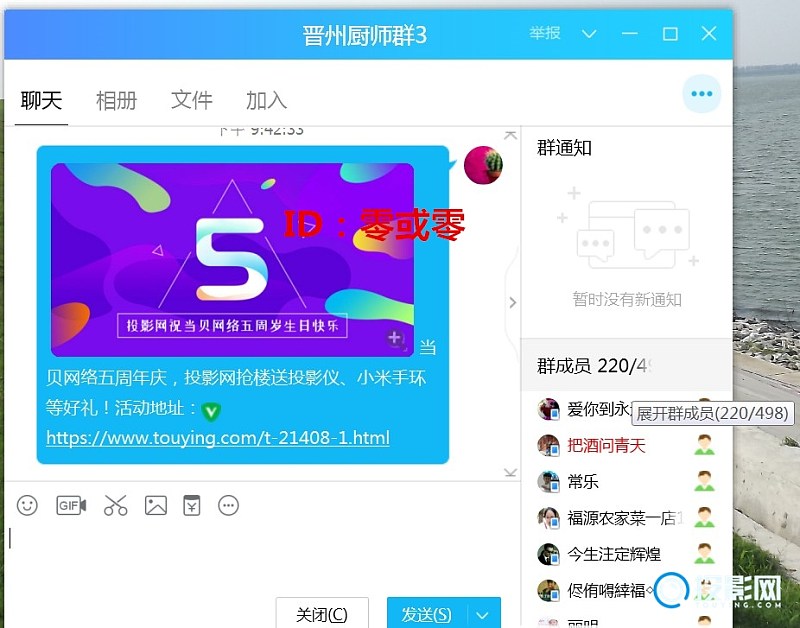The image size is (800, 628).
Task: Click avatar next to 常乐
Action: point(548,482)
